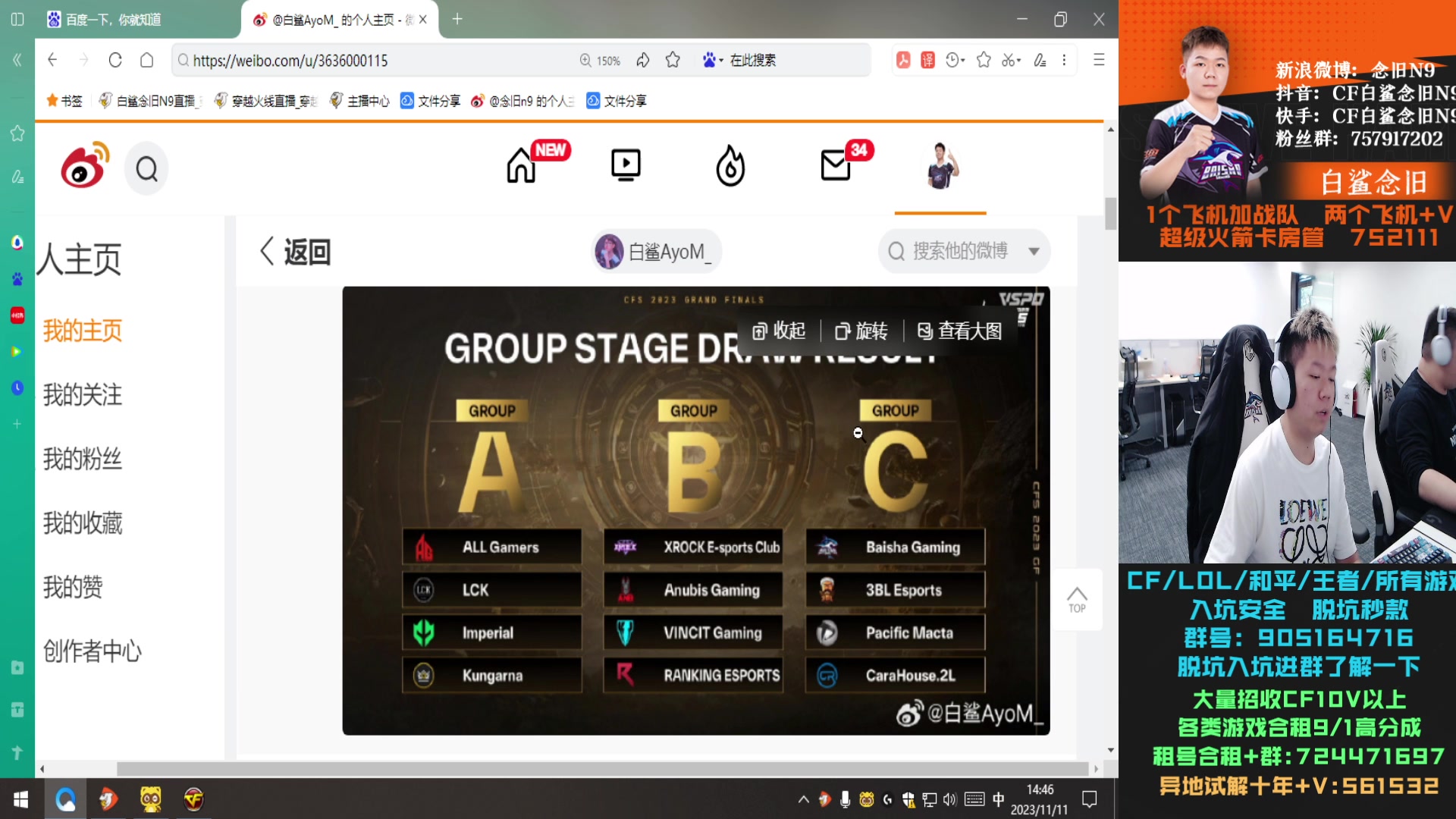Open the browser's three-dot options menu
Screen dimensions: 1456x819
(1064, 60)
